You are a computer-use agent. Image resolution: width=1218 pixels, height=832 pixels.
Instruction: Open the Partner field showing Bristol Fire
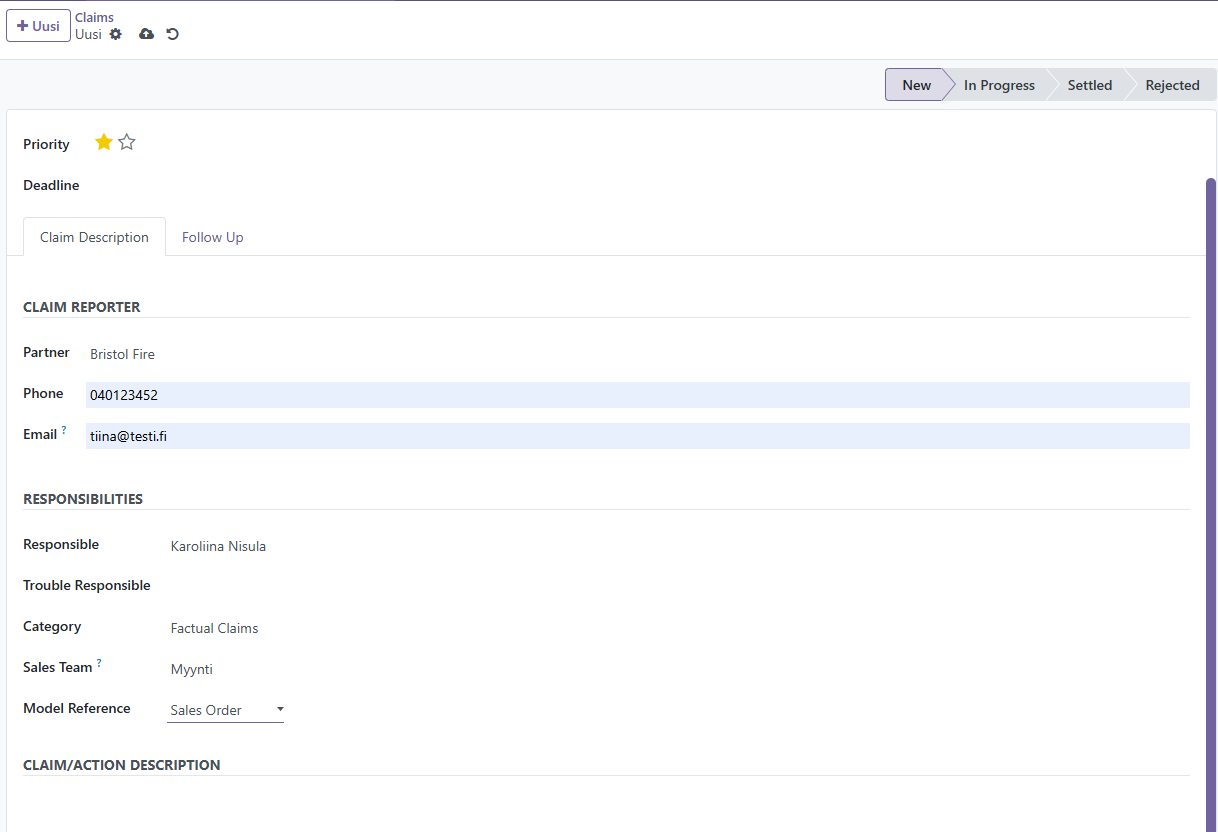(122, 354)
